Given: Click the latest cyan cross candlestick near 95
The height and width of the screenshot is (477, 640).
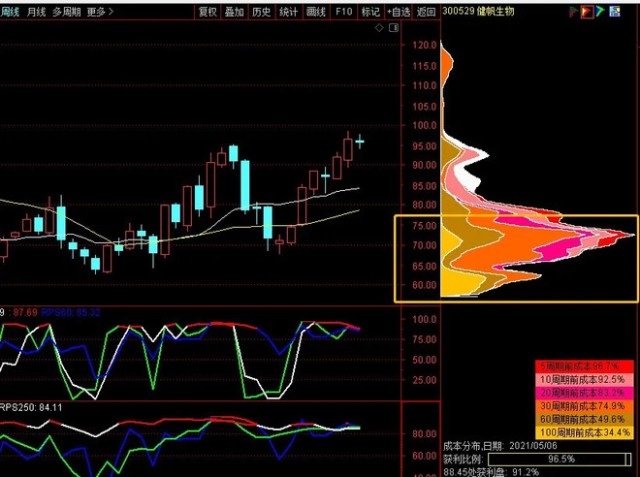Looking at the screenshot, I should [x=360, y=142].
